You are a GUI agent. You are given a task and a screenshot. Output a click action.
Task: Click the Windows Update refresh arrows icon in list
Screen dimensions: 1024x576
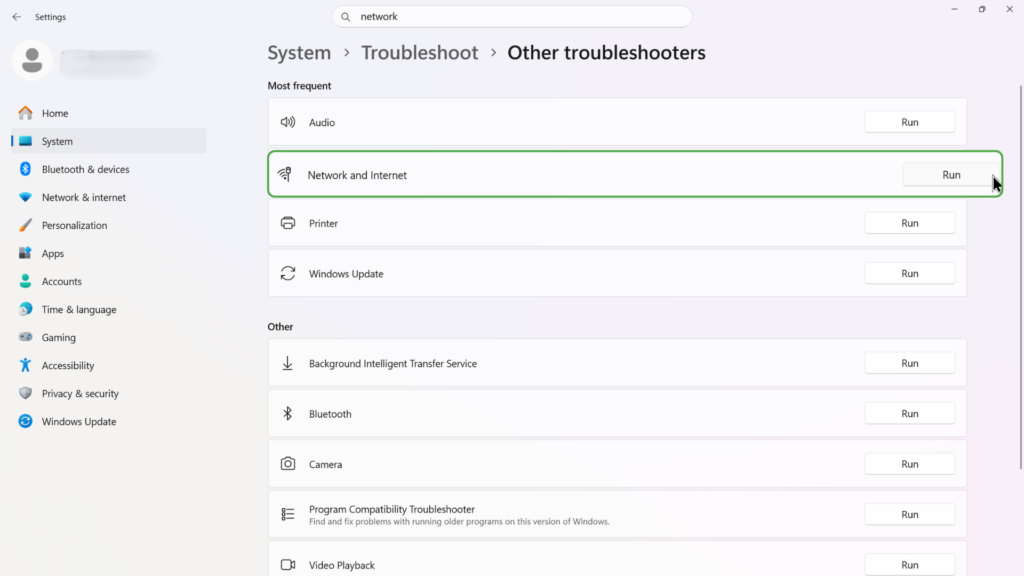click(x=288, y=273)
